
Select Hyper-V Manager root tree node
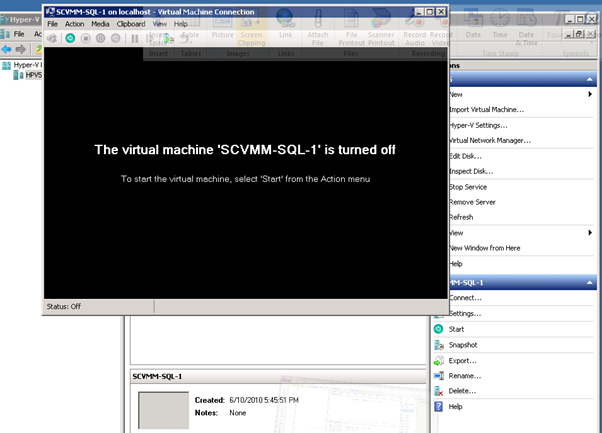(27, 65)
